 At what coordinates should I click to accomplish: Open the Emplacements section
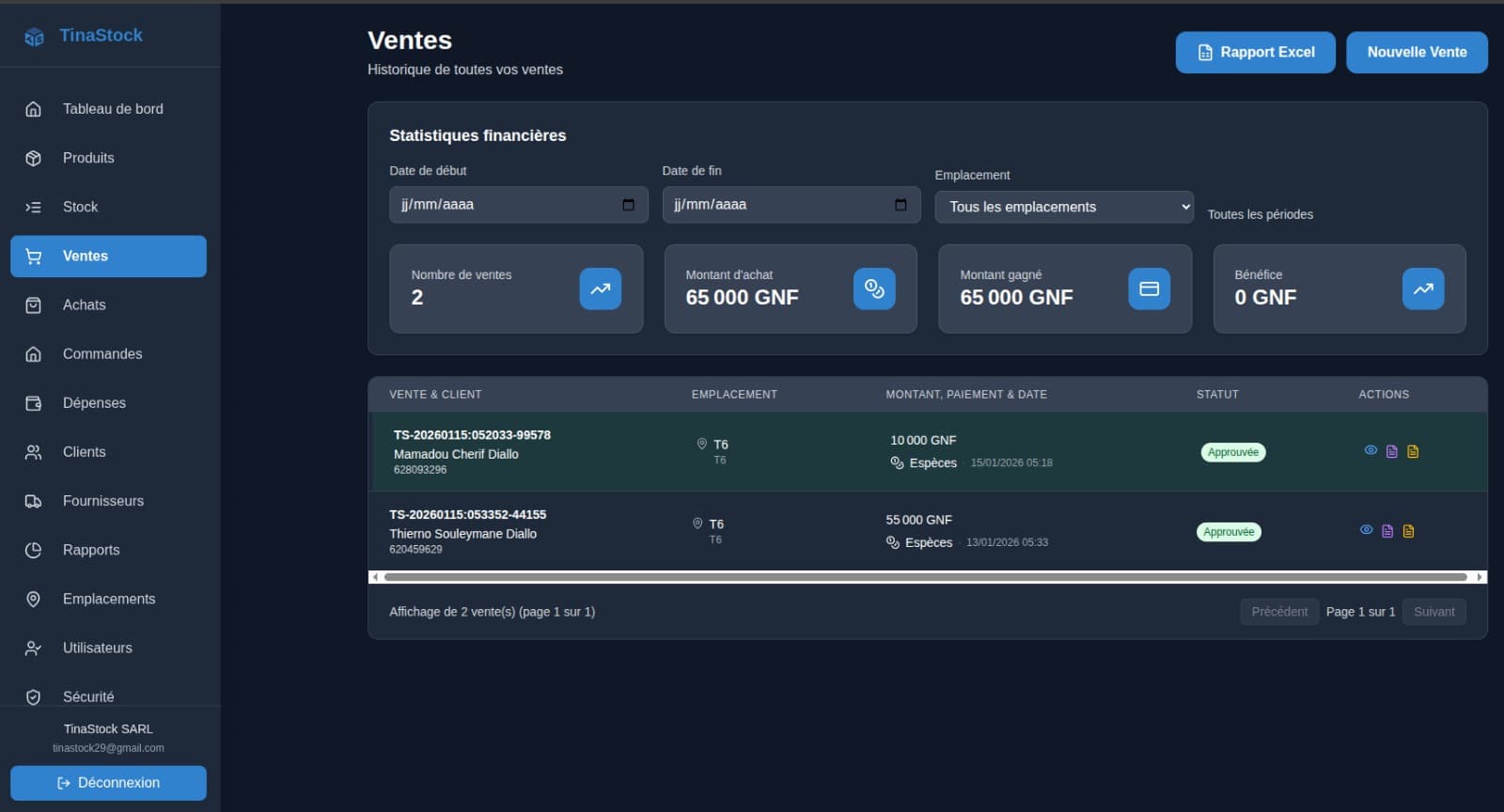108,599
